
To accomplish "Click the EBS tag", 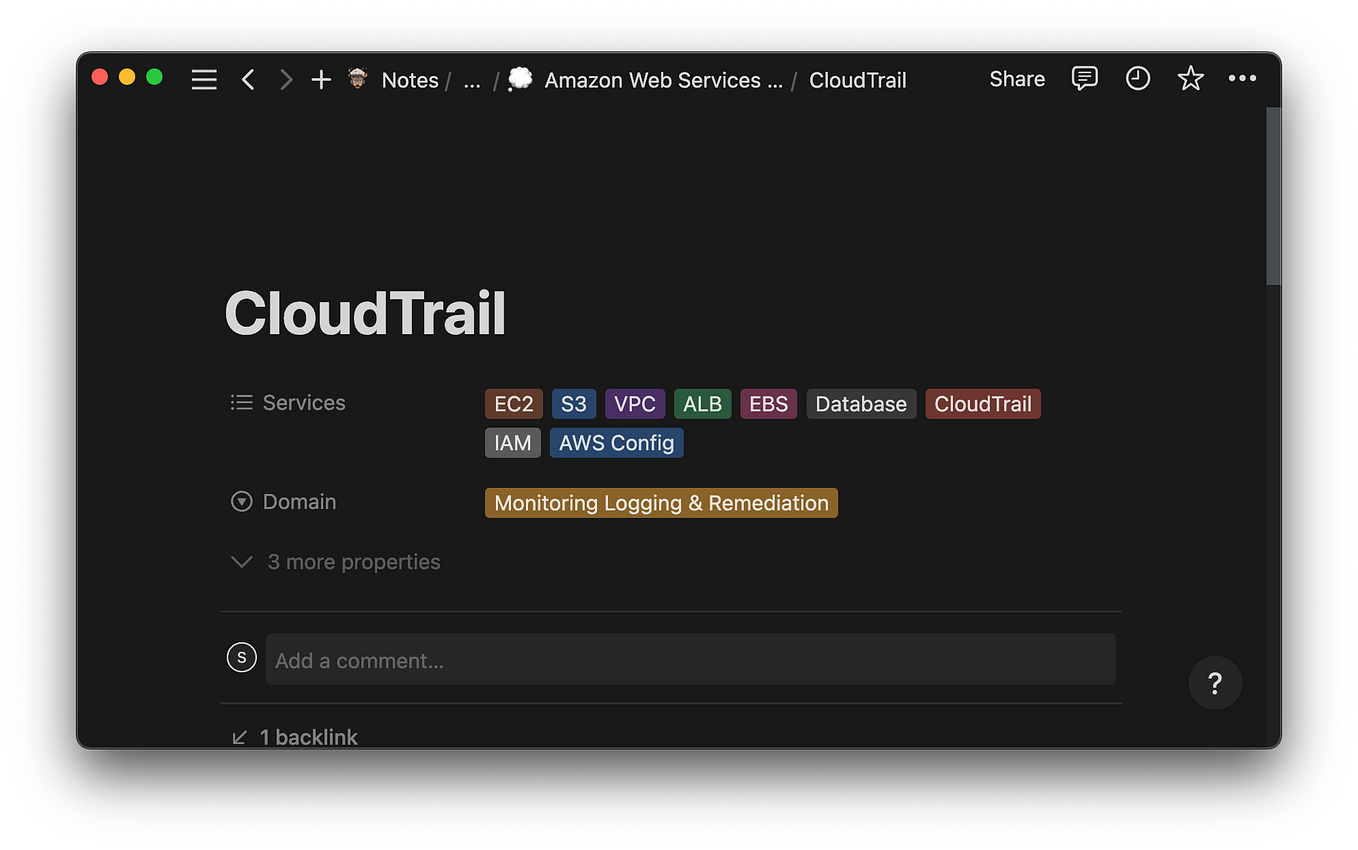I will [769, 404].
